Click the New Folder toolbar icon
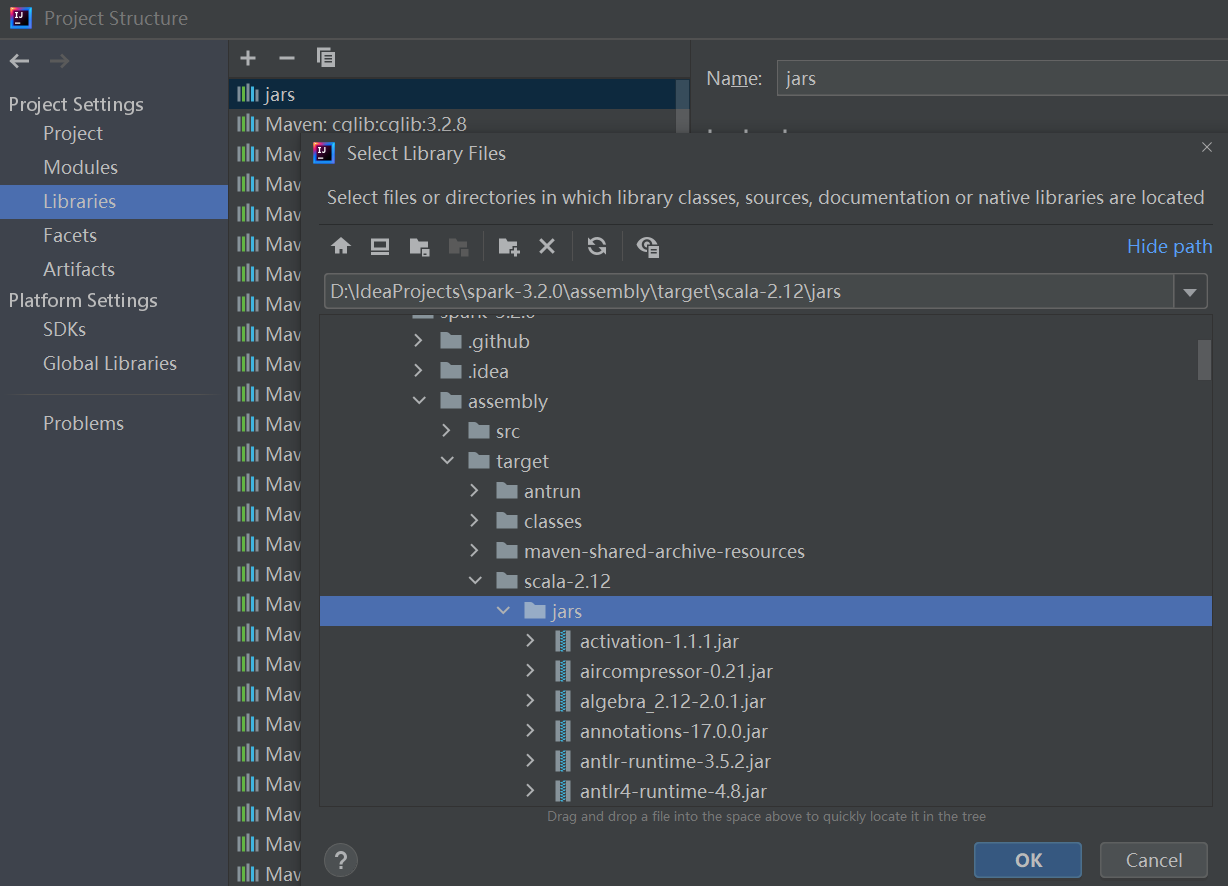1228x886 pixels. 509,246
